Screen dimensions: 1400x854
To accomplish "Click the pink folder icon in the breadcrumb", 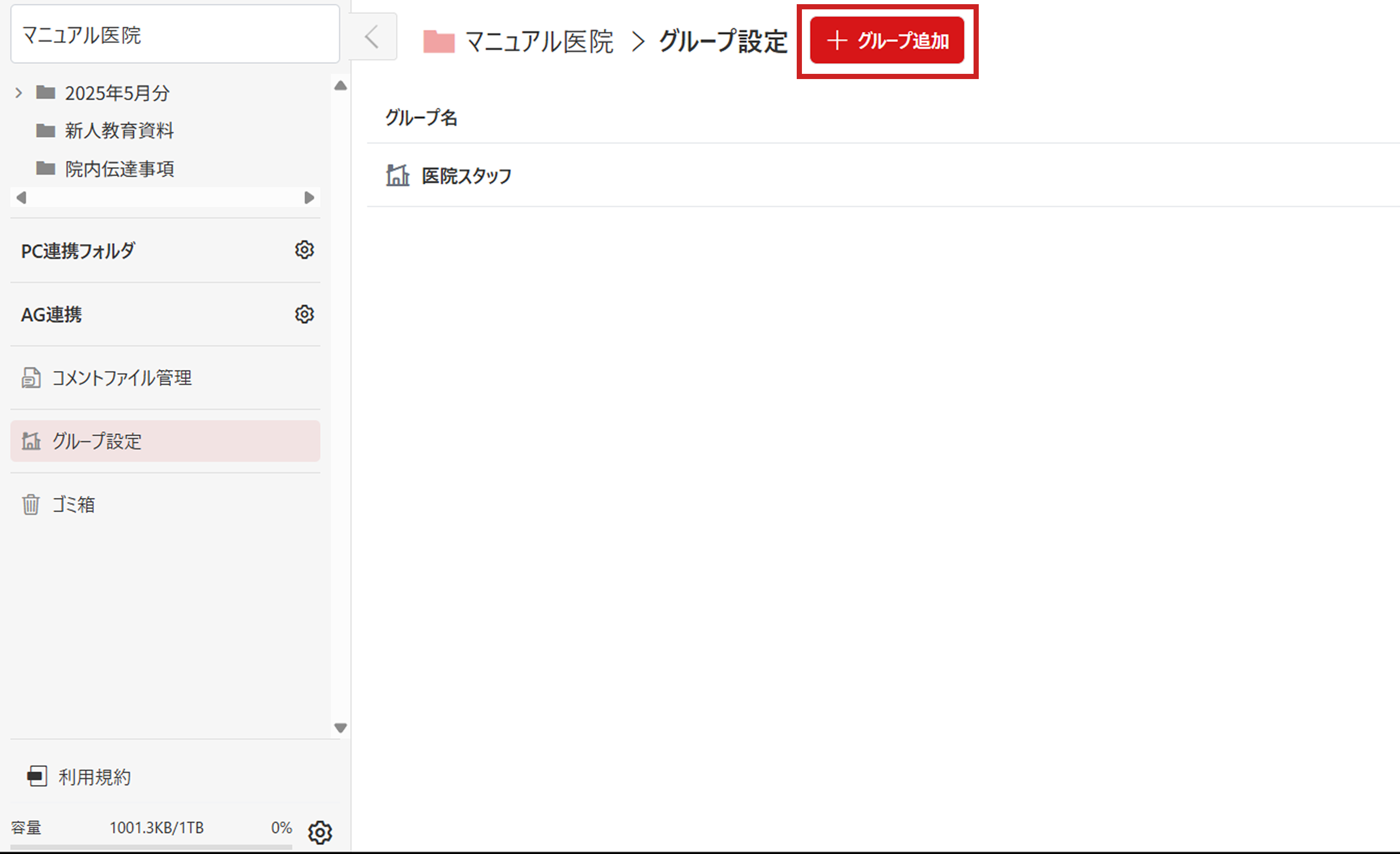I will 439,41.
